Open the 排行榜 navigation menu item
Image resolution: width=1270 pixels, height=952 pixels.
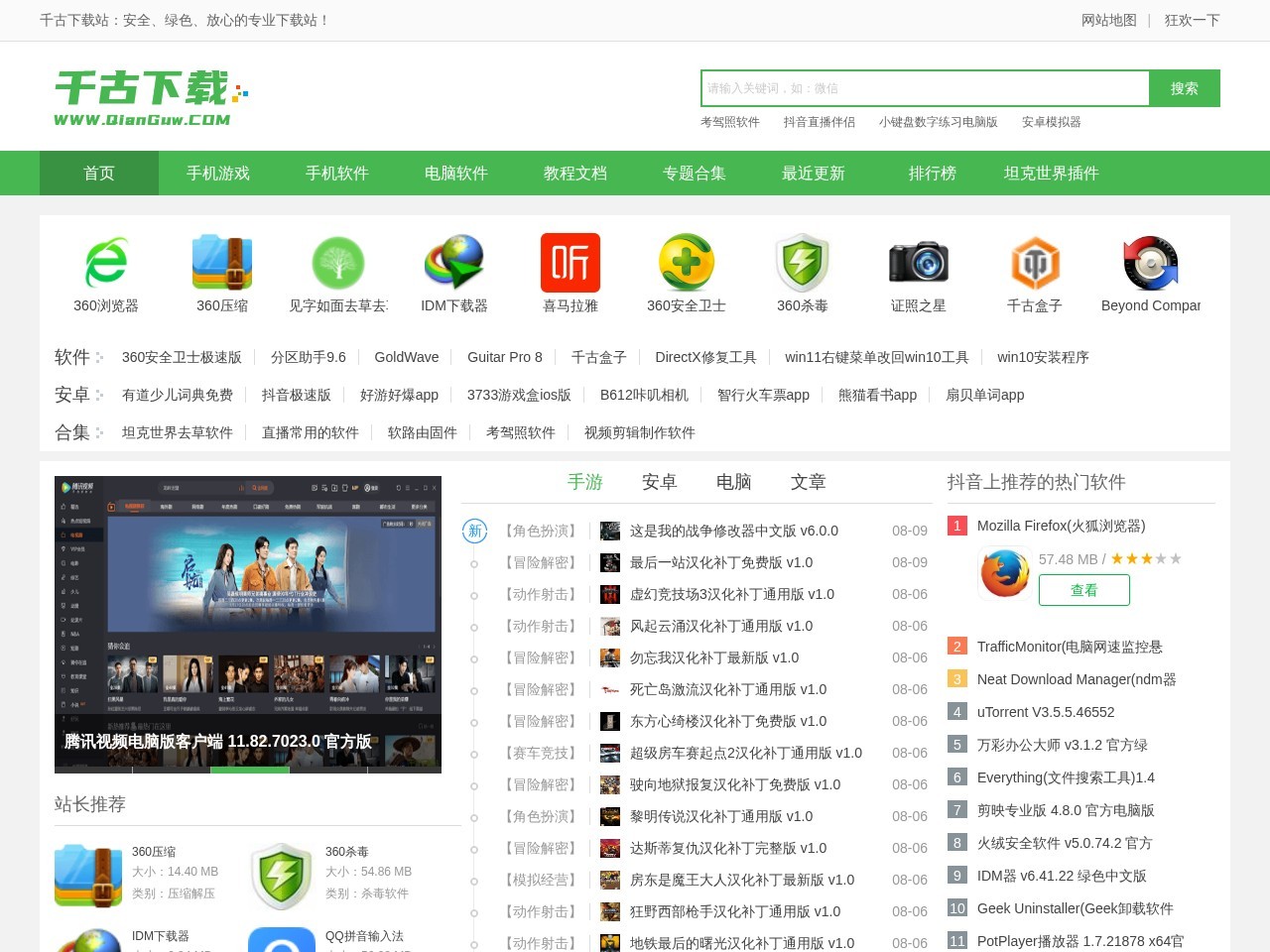coord(933,174)
